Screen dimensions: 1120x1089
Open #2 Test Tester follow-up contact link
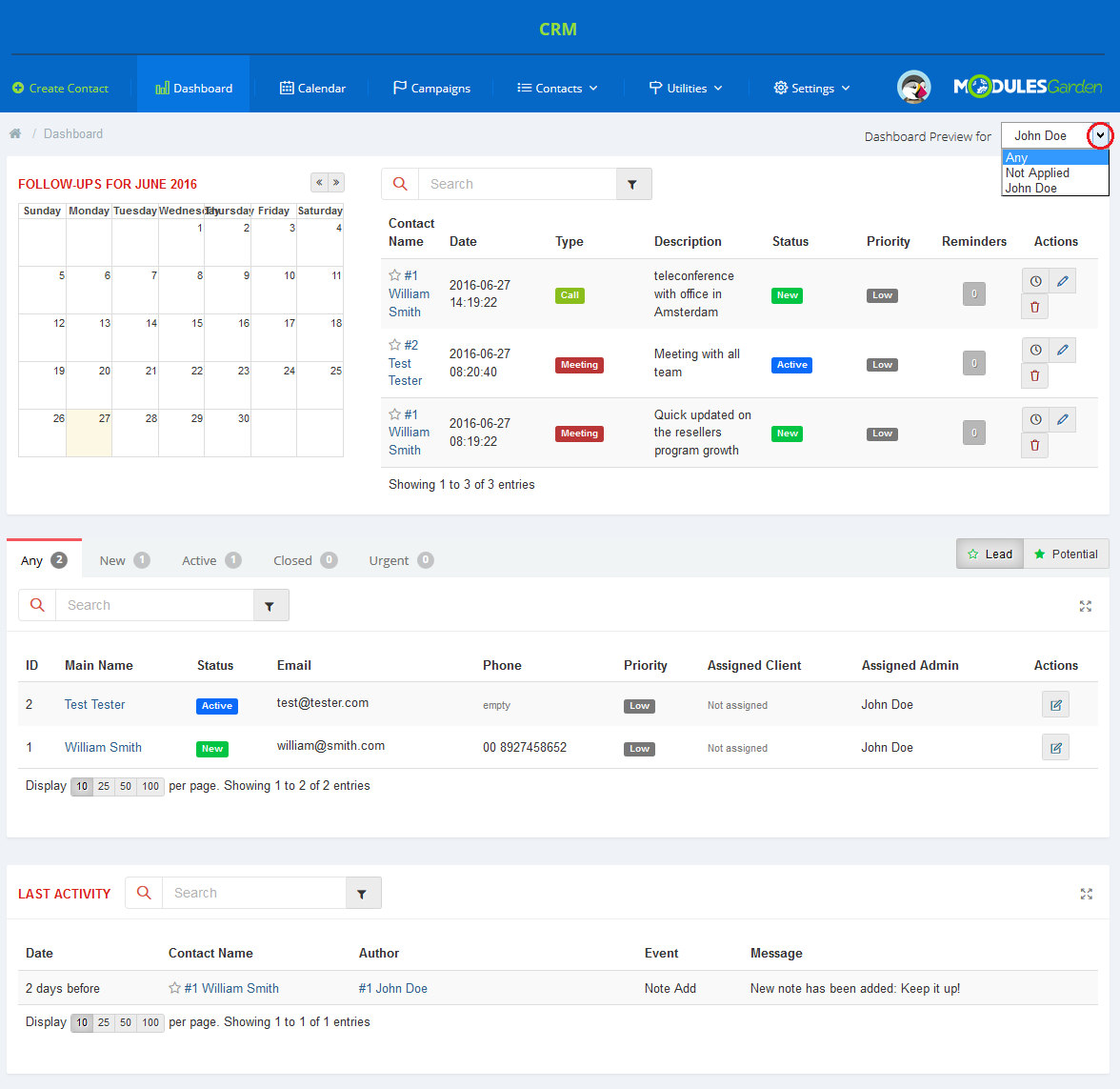[x=407, y=363]
